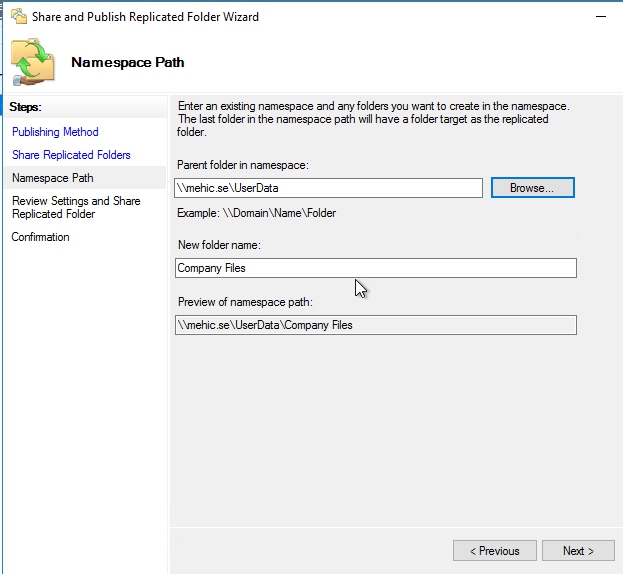Open the Share Replicated Folders step
Image resolution: width=623 pixels, height=574 pixels.
click(x=71, y=155)
